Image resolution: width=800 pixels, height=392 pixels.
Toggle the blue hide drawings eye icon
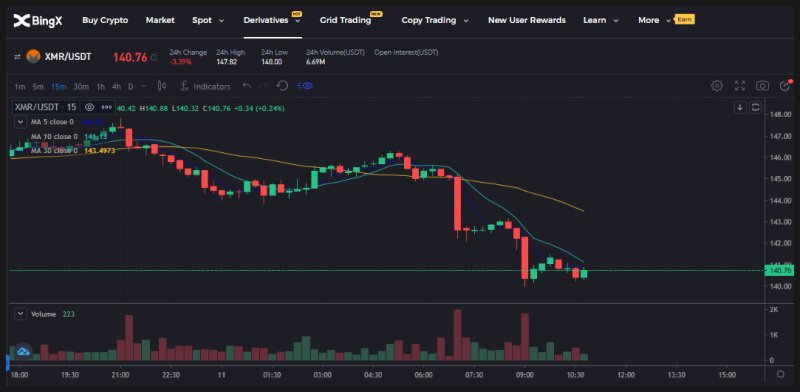[x=305, y=86]
